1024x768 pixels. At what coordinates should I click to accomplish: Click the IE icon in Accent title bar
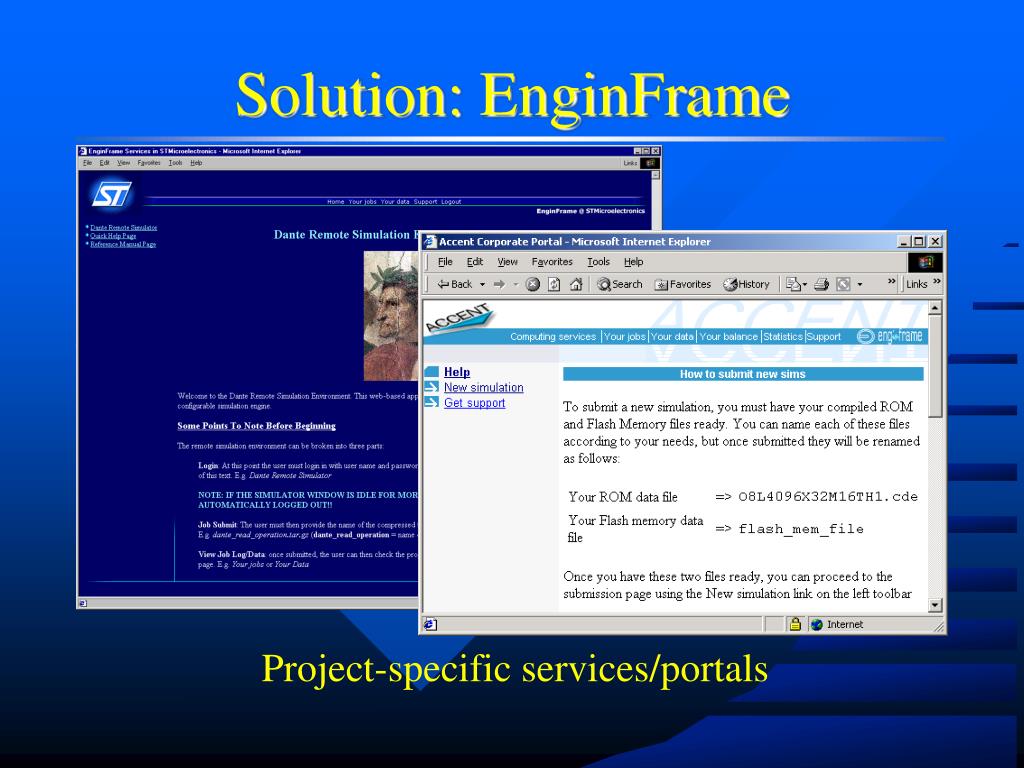pyautogui.click(x=430, y=242)
